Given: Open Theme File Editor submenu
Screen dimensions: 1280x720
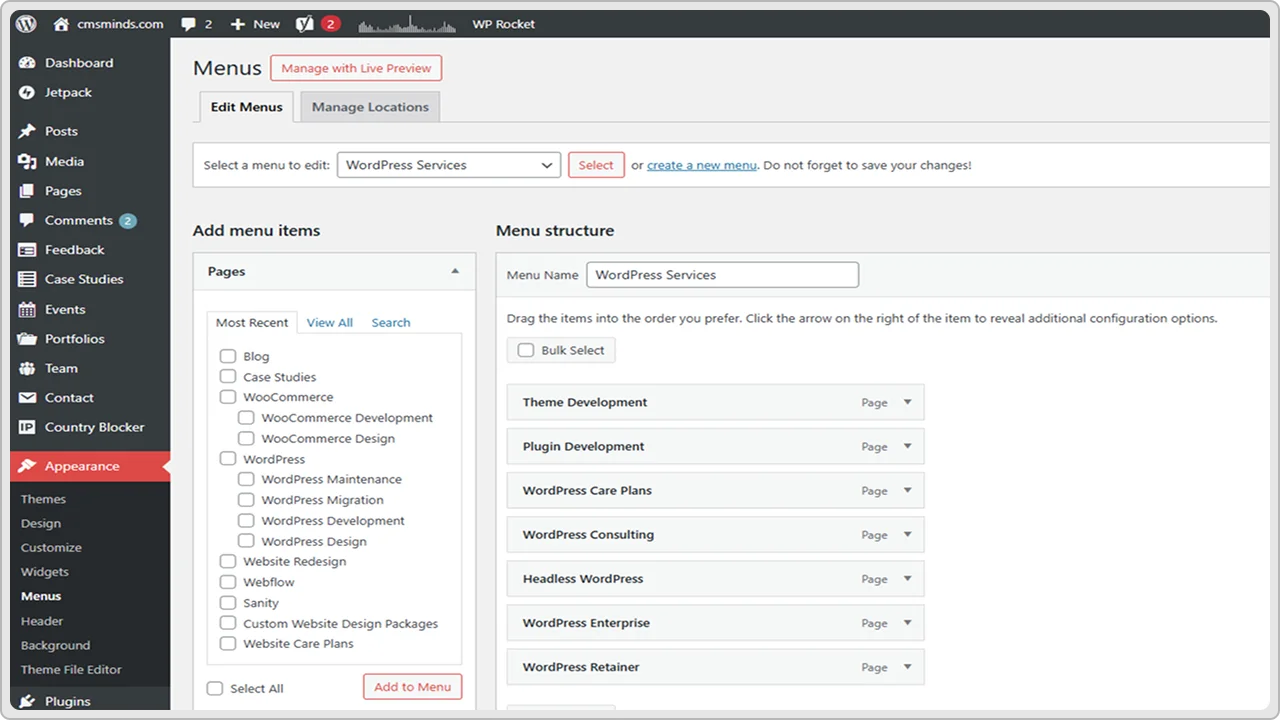Looking at the screenshot, I should pos(71,669).
